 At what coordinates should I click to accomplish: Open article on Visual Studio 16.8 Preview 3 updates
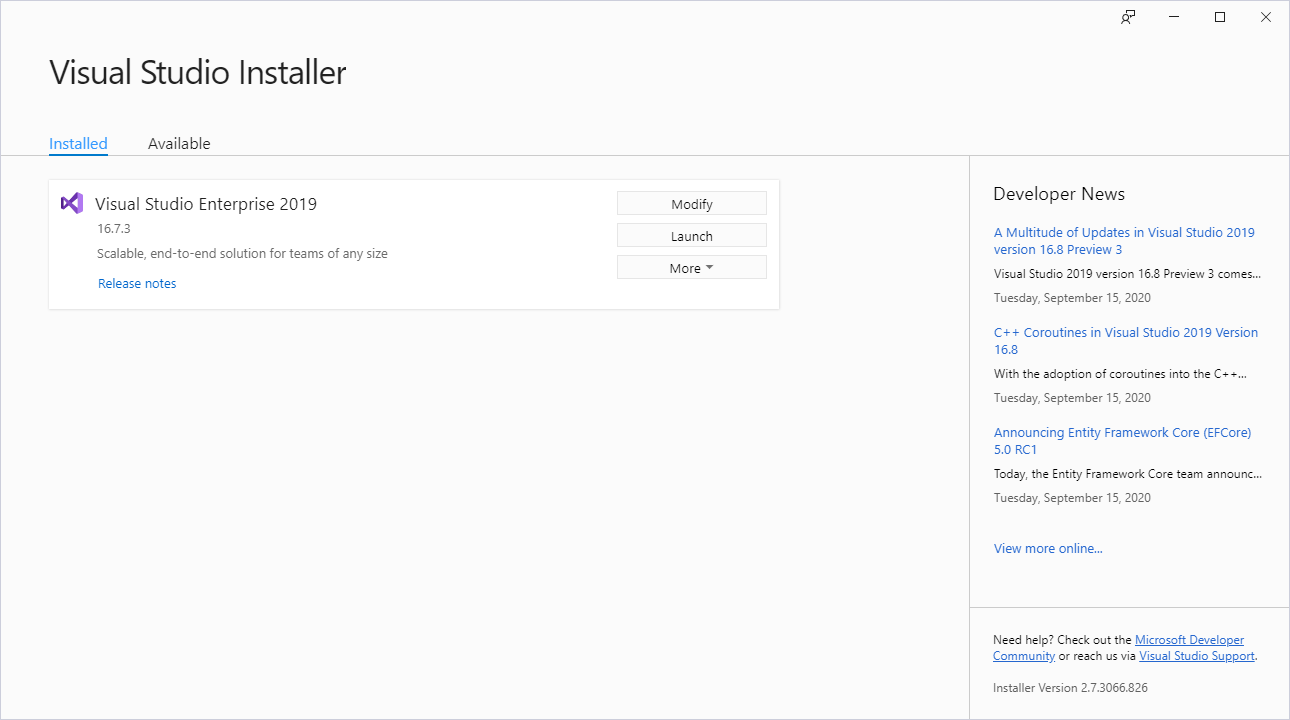point(1124,240)
